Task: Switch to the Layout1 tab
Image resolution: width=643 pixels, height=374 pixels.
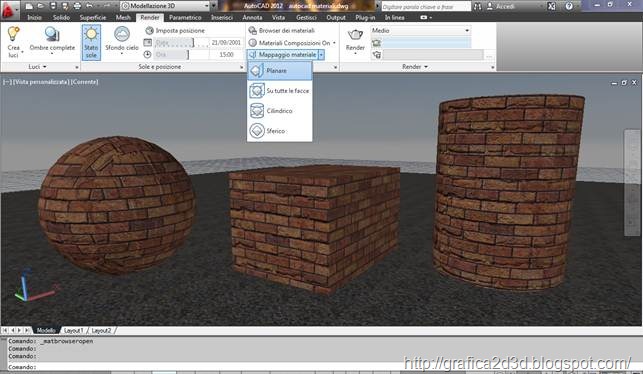Action: pos(73,330)
